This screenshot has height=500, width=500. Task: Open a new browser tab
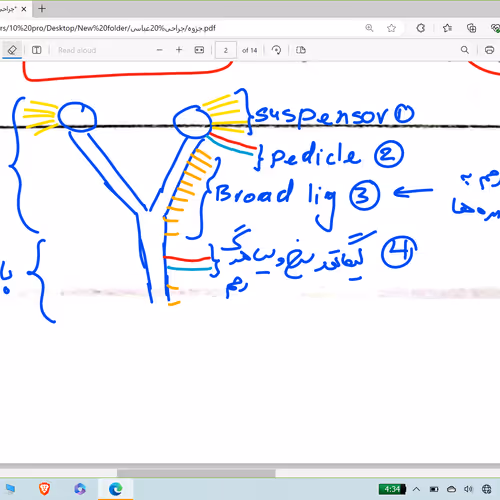coord(42,9)
